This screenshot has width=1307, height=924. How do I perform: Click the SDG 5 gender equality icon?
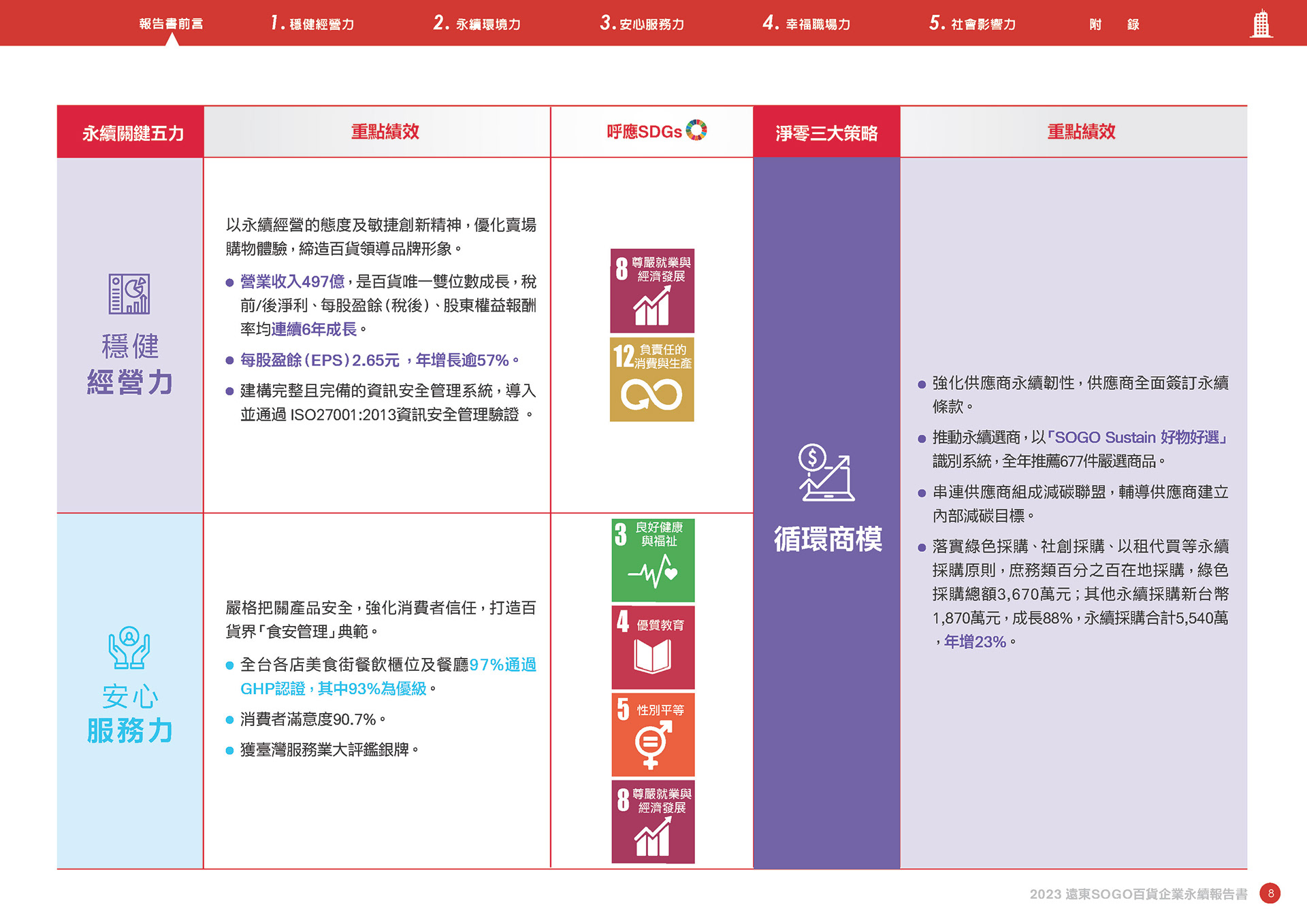pyautogui.click(x=653, y=735)
